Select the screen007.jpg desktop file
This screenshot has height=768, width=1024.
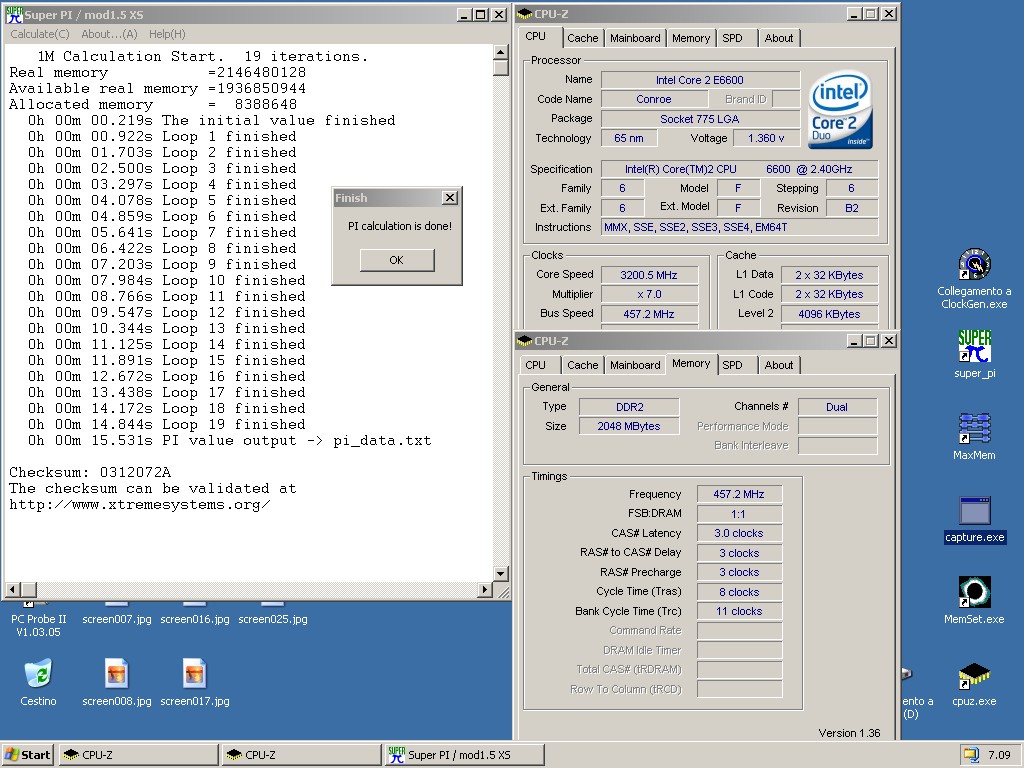click(116, 618)
